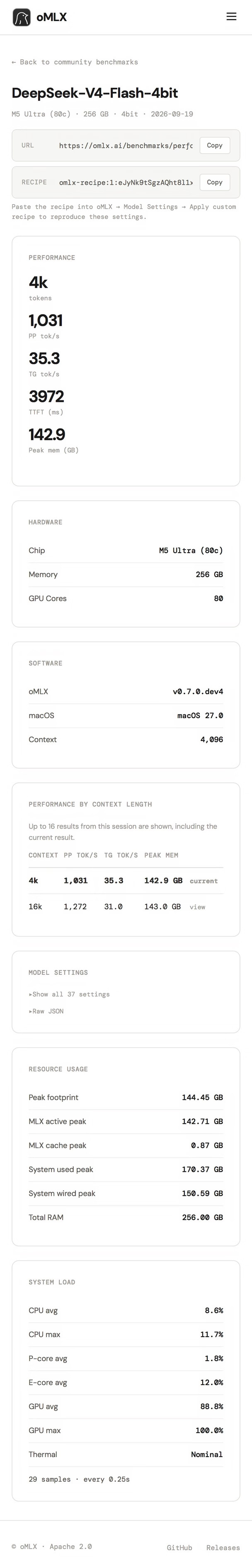Select the benchmark URL text field
Screen dimensions: 252x1568
point(126,145)
